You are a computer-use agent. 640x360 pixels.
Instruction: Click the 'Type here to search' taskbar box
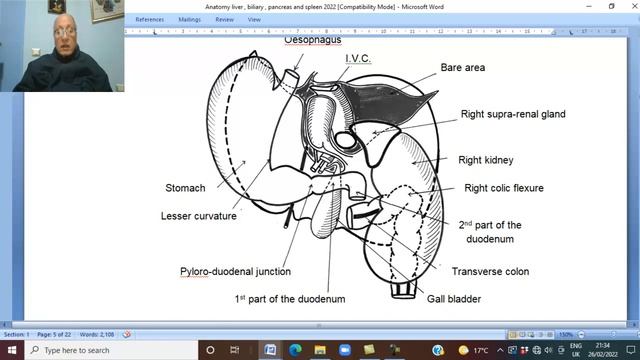click(x=111, y=350)
